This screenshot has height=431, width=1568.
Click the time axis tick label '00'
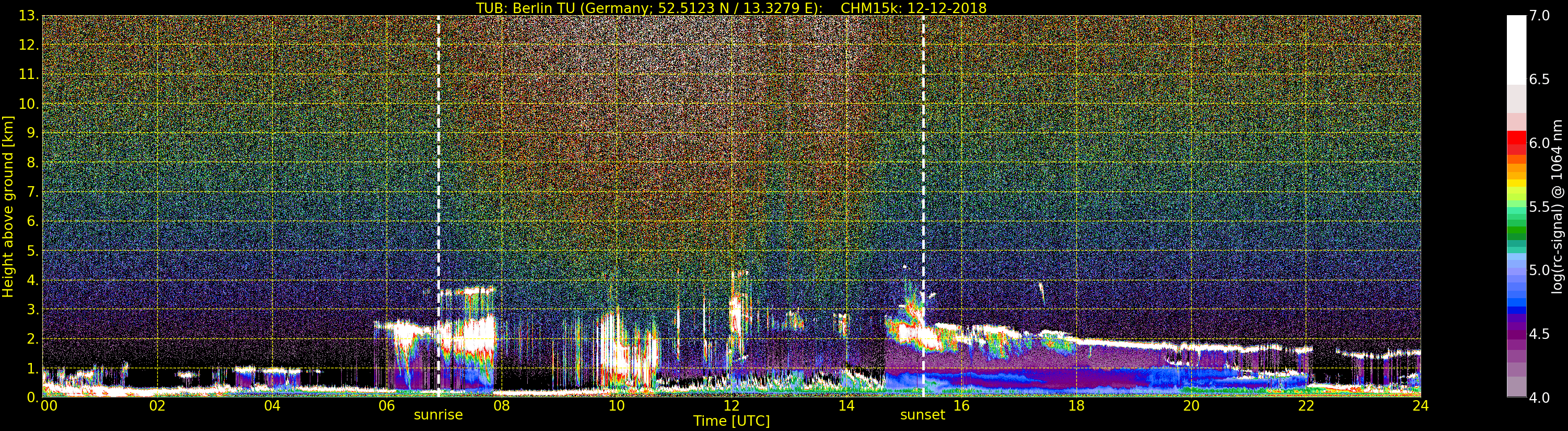tap(49, 405)
